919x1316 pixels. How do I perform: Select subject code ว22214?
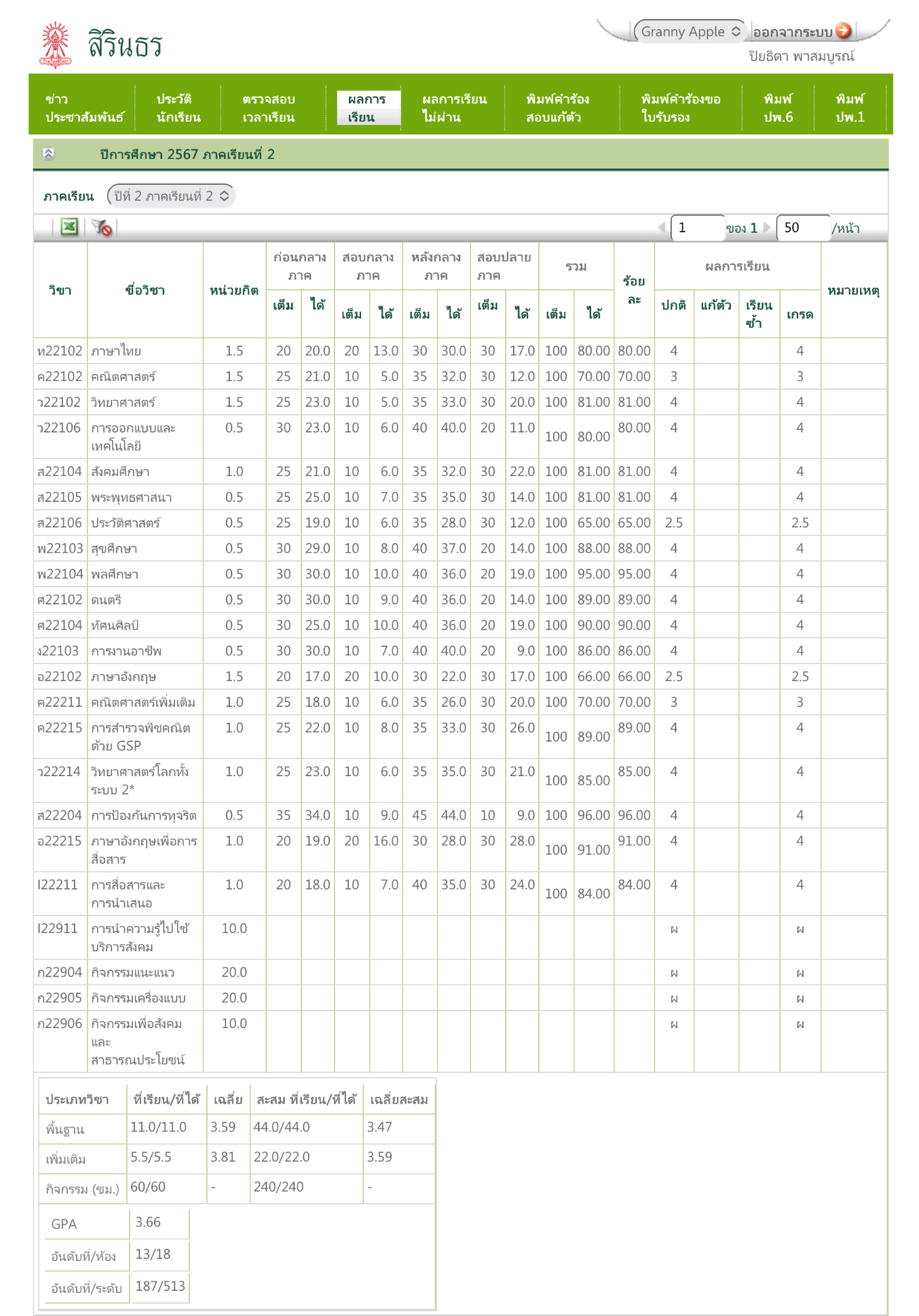(60, 771)
